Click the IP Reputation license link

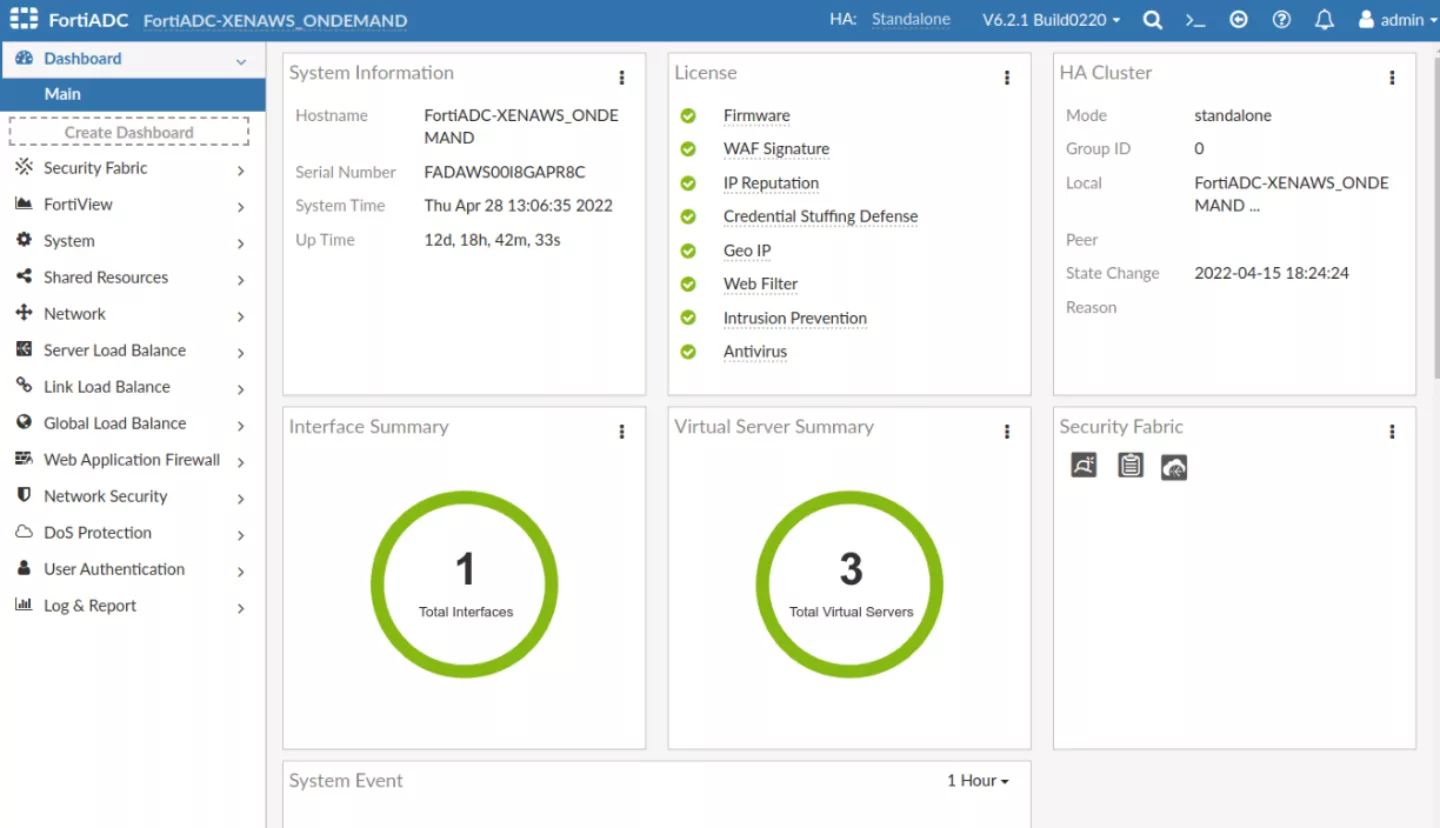[x=771, y=183]
